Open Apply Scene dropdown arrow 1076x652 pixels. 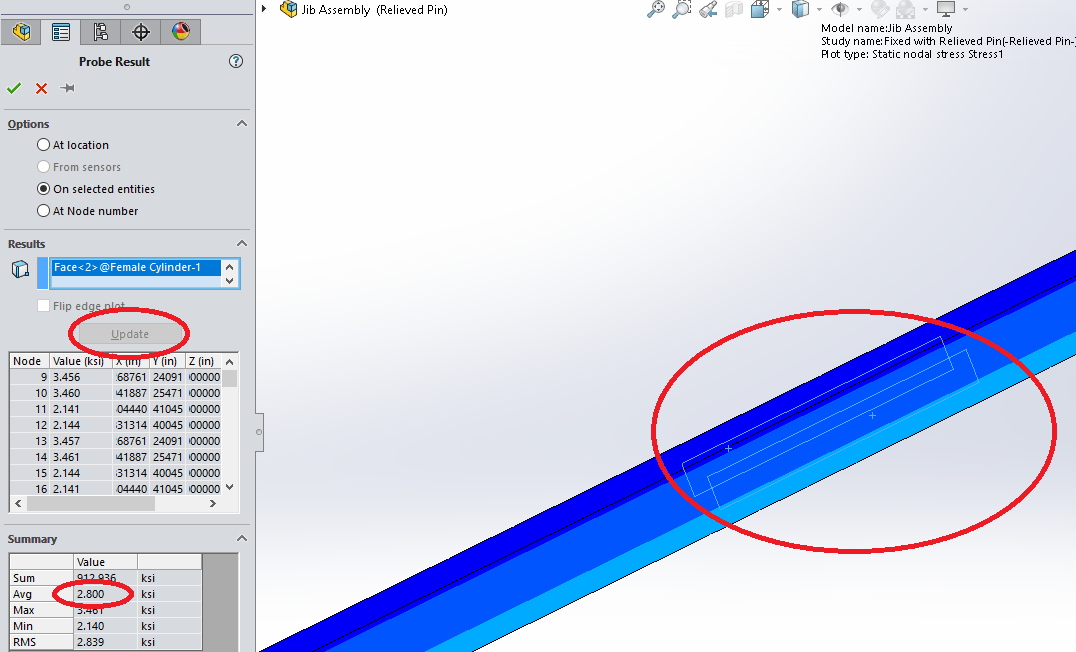pyautogui.click(x=925, y=10)
